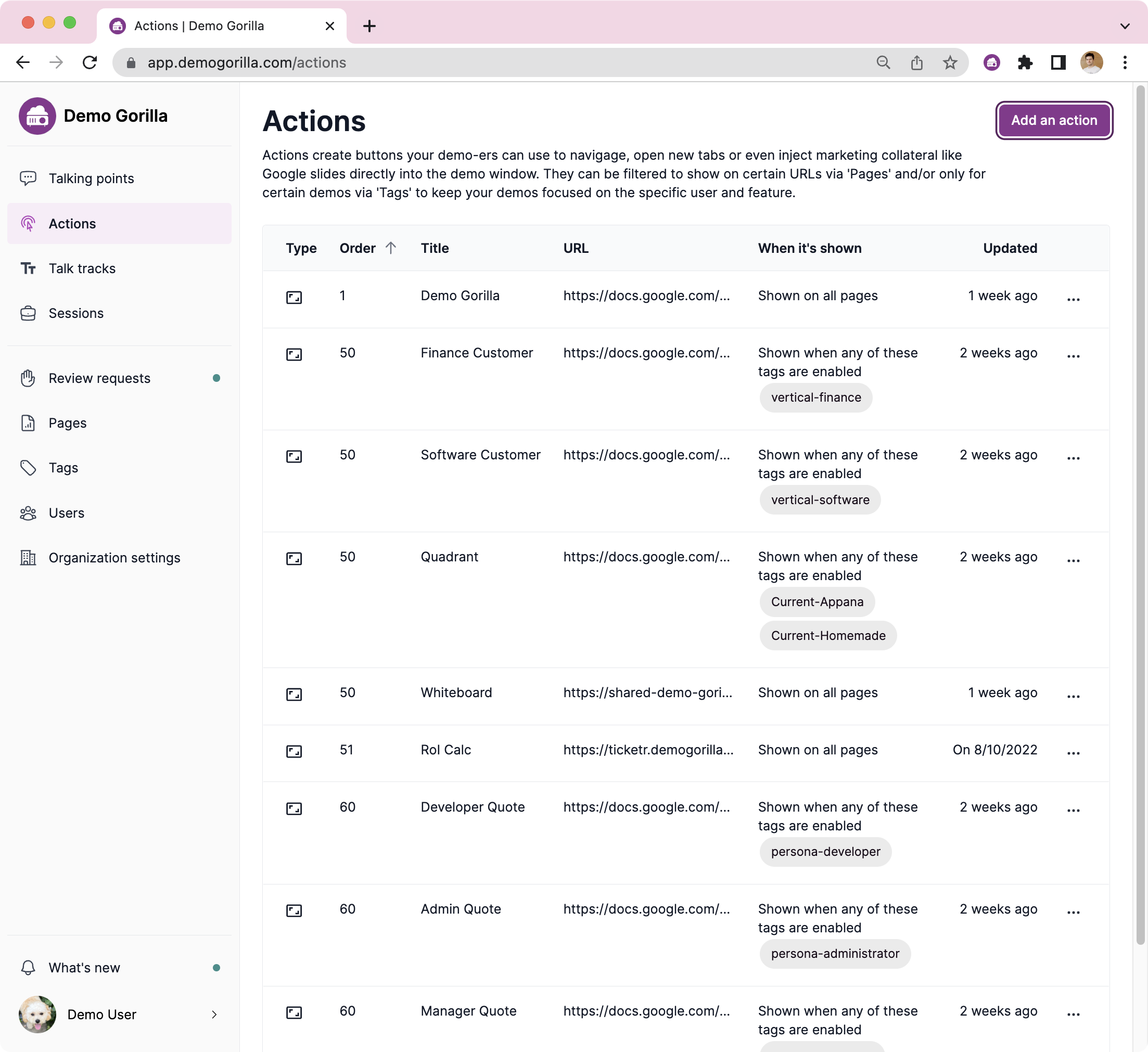The image size is (1148, 1052).
Task: Click the Sessions briefcase icon
Action: point(28,314)
